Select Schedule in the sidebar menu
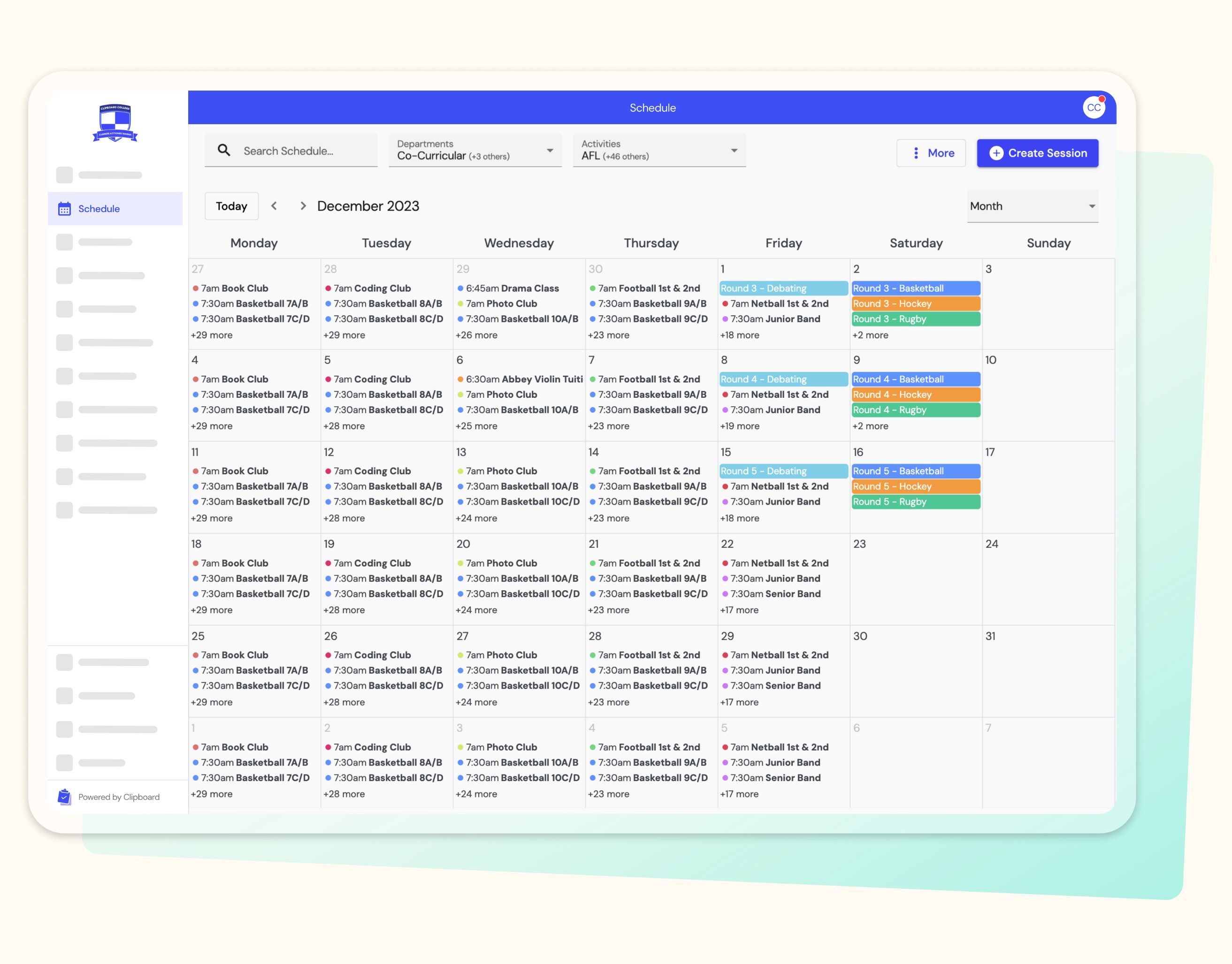 (99, 209)
